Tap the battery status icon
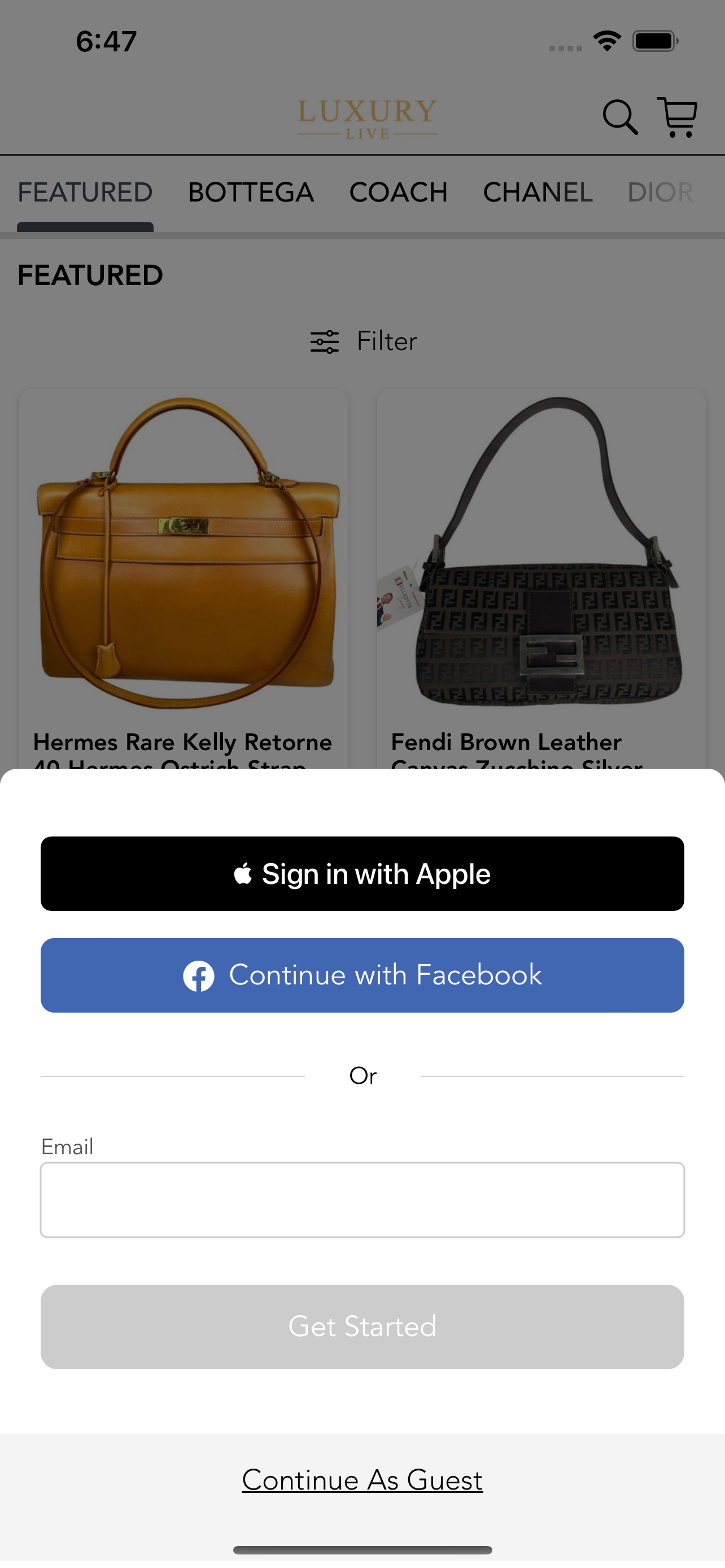Viewport: 725px width, 1568px height. (x=655, y=41)
